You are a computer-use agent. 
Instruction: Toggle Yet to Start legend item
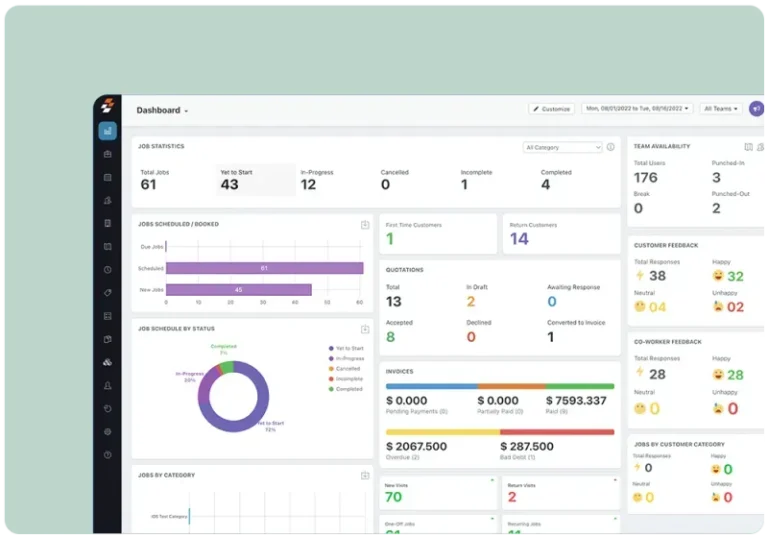point(346,348)
